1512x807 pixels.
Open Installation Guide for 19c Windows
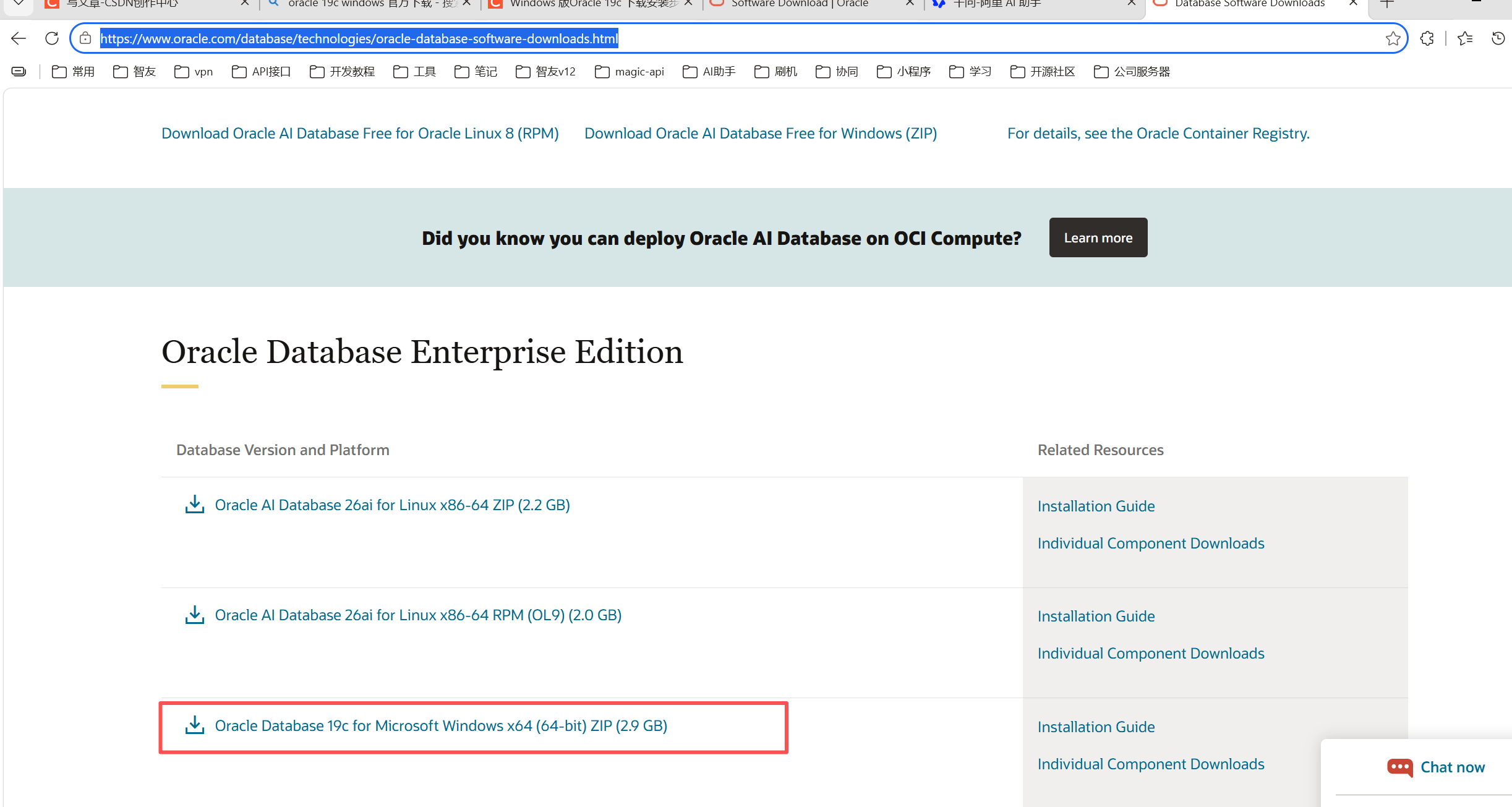coord(1096,727)
